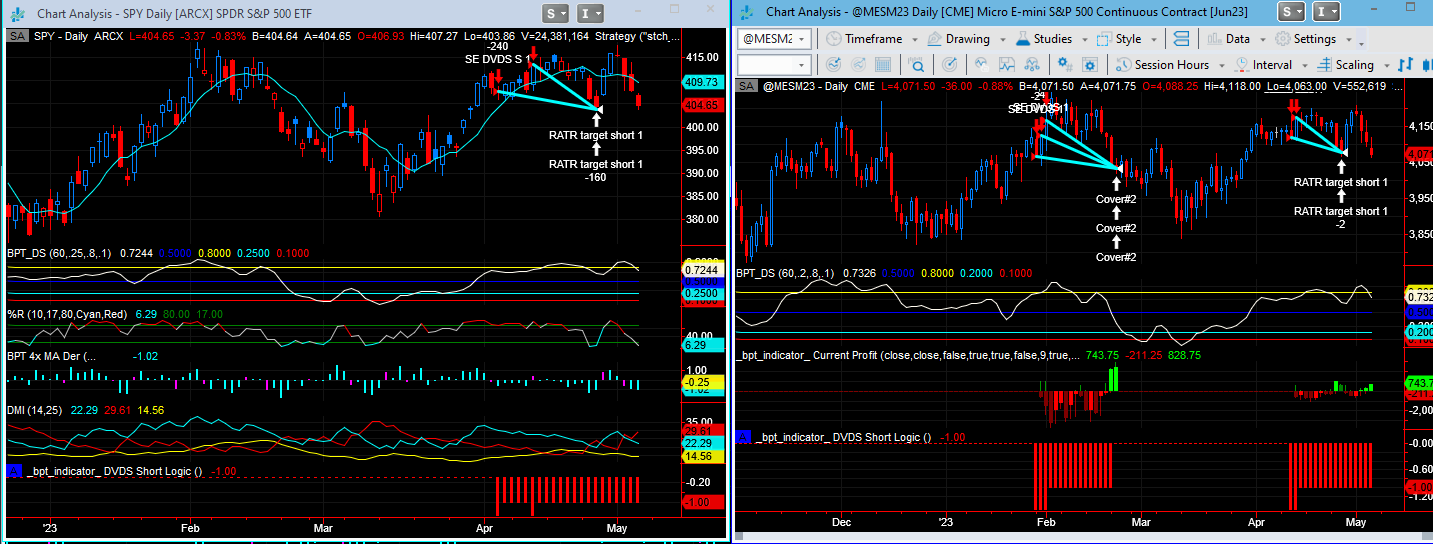Click SE DVDS S 1 label on SPY chart
1433x544 pixels.
497,59
